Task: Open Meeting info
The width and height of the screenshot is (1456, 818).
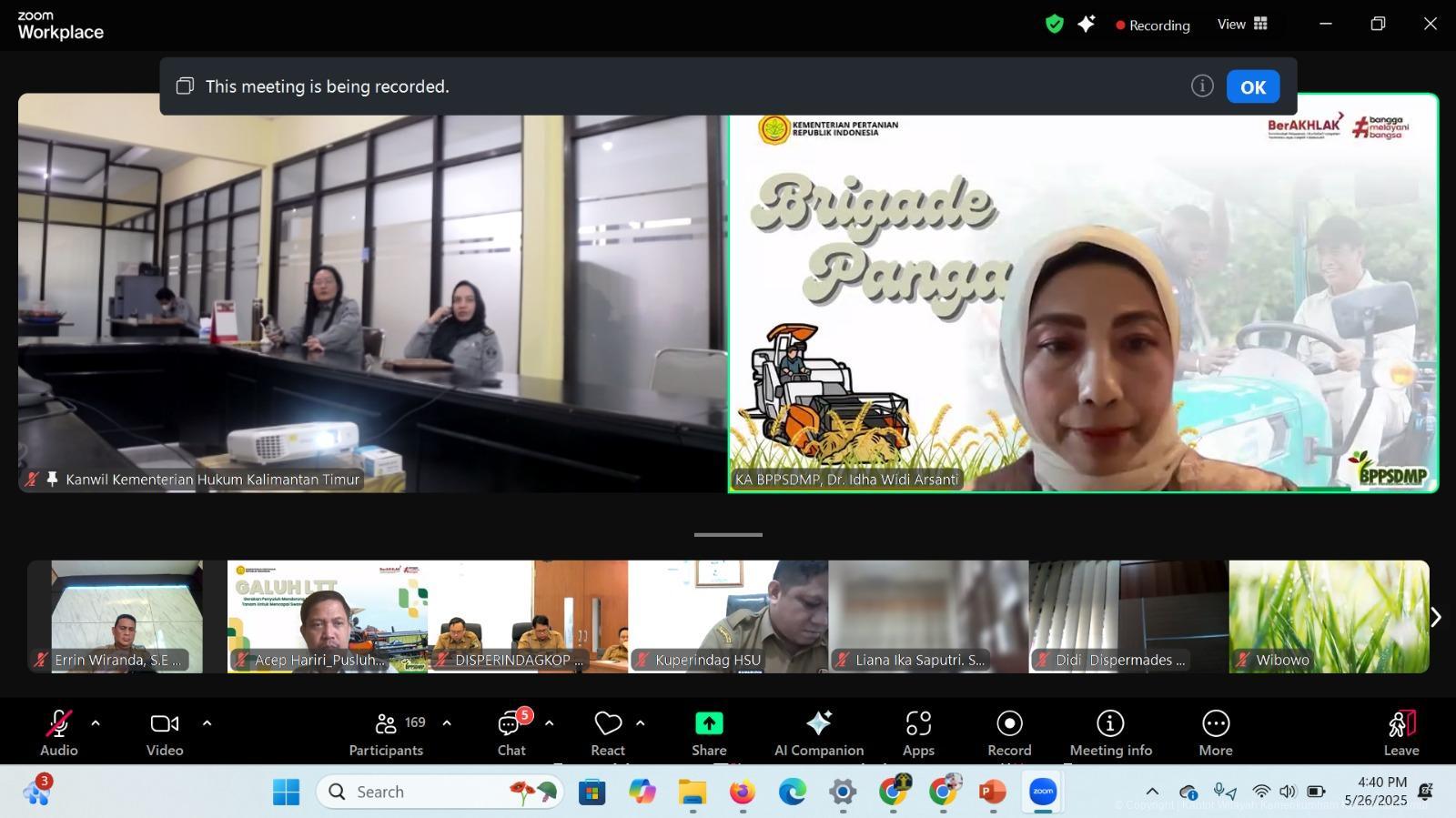Action: [x=1110, y=733]
